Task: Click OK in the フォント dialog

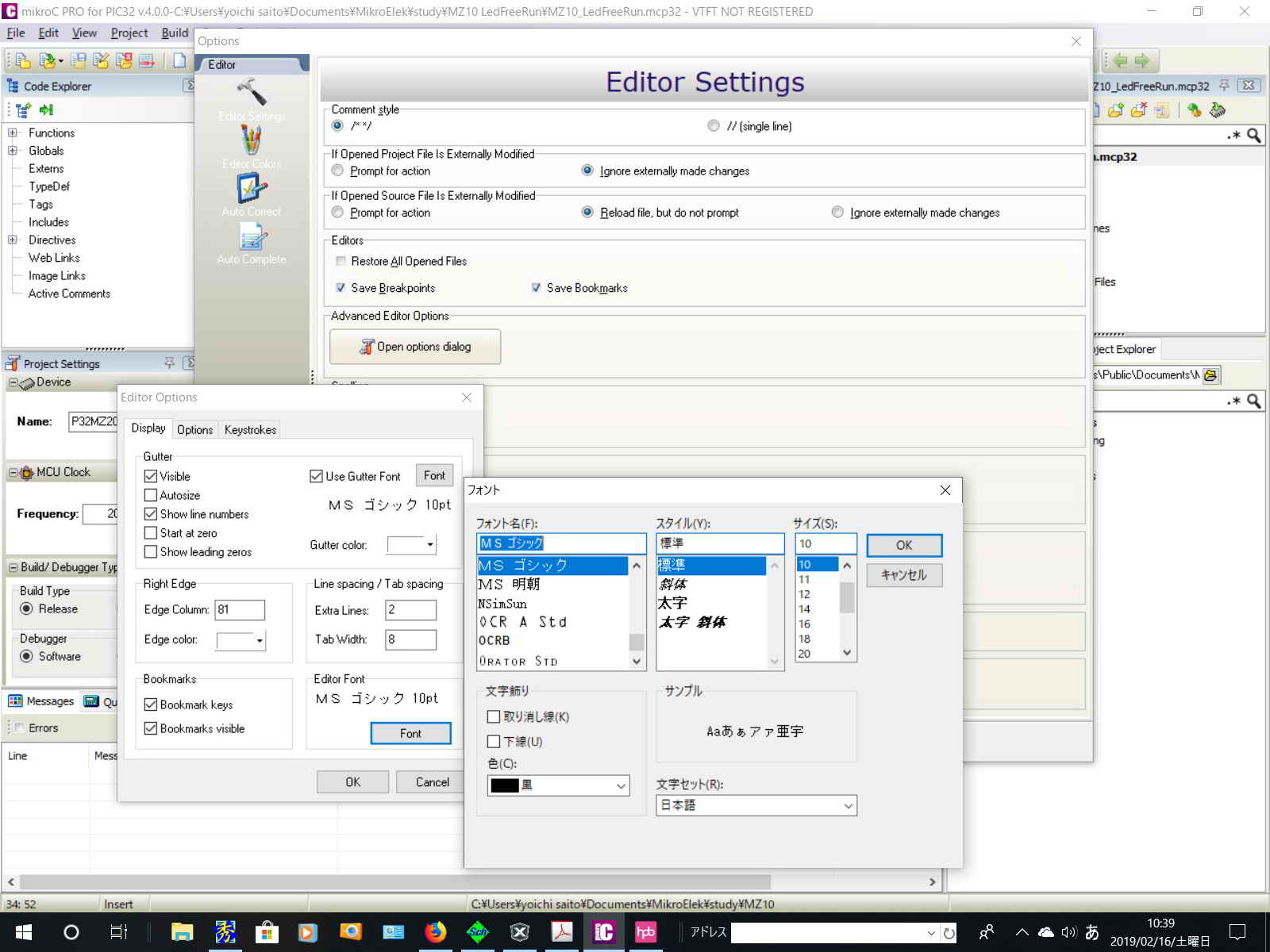Action: coord(904,545)
